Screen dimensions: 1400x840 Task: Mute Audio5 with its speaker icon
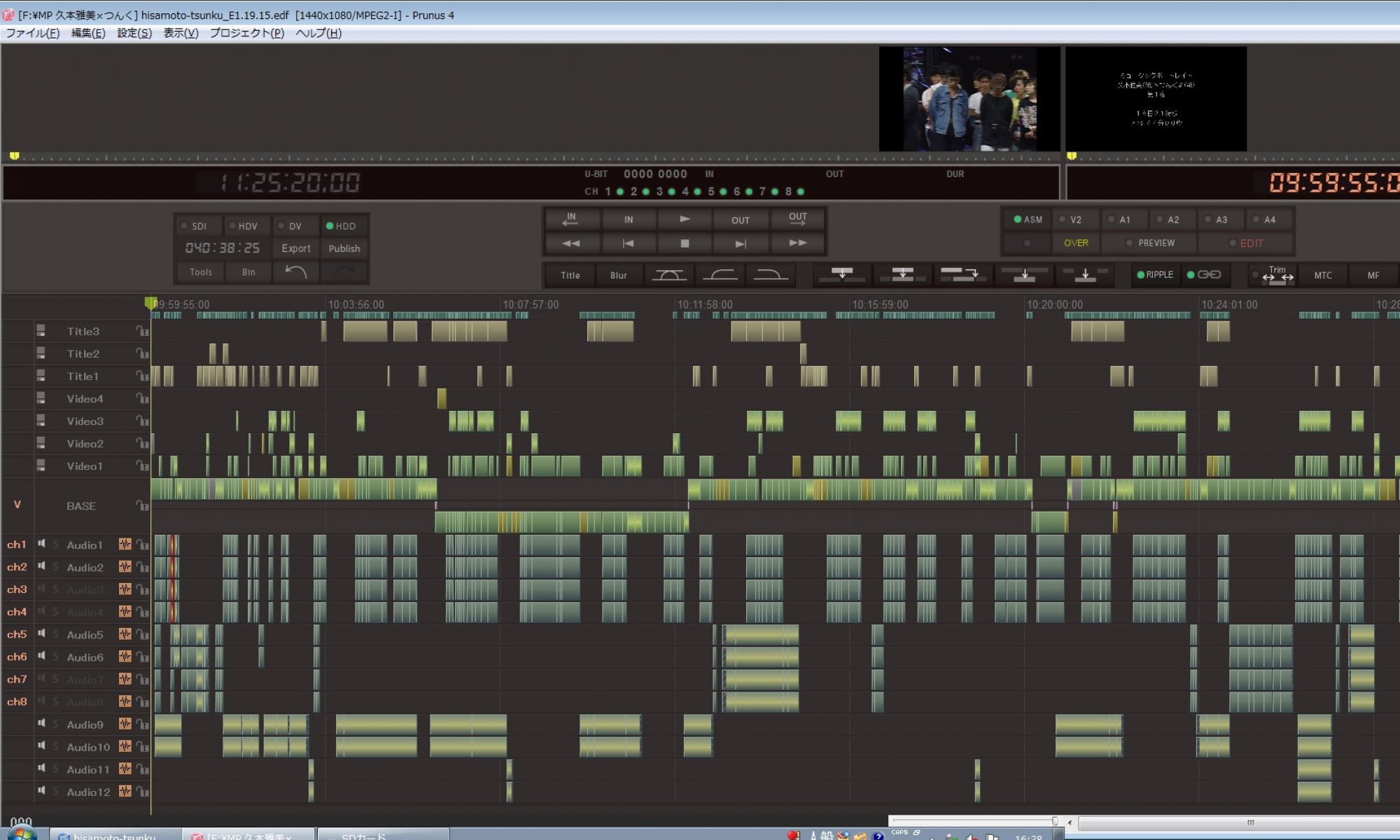click(x=42, y=633)
